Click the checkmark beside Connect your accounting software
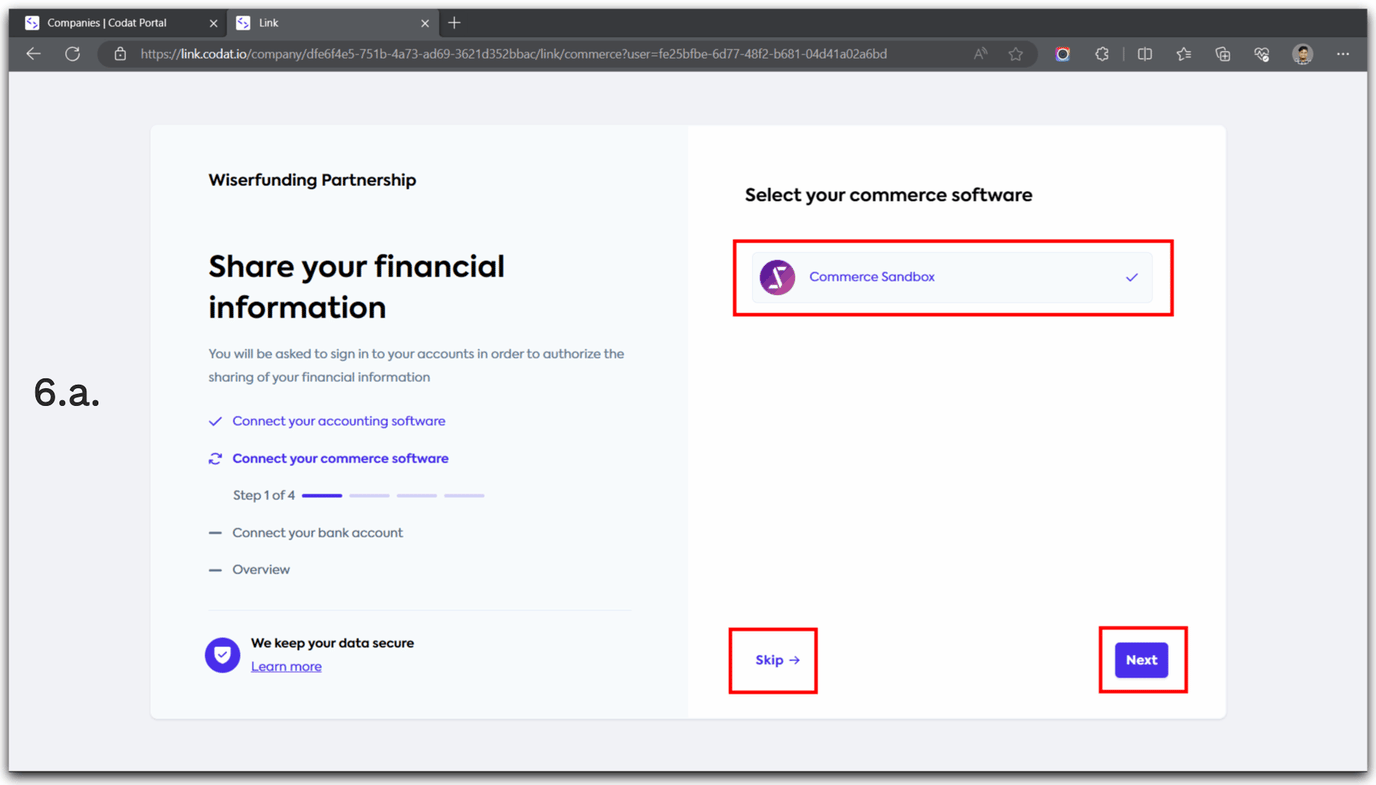Viewport: 1376px width, 785px height. (x=214, y=421)
